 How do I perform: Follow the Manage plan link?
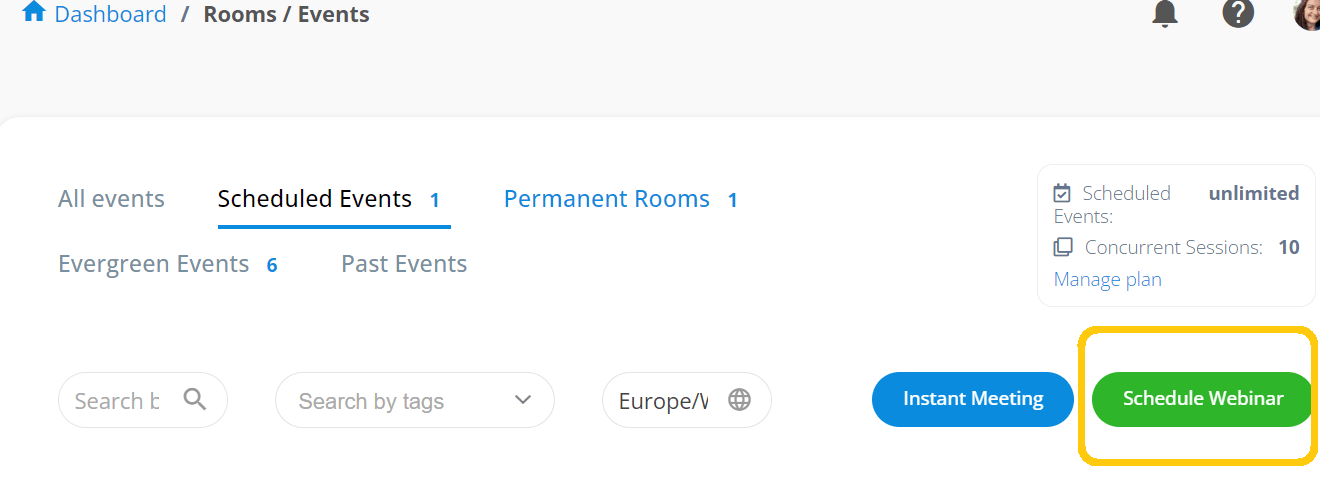[1108, 279]
